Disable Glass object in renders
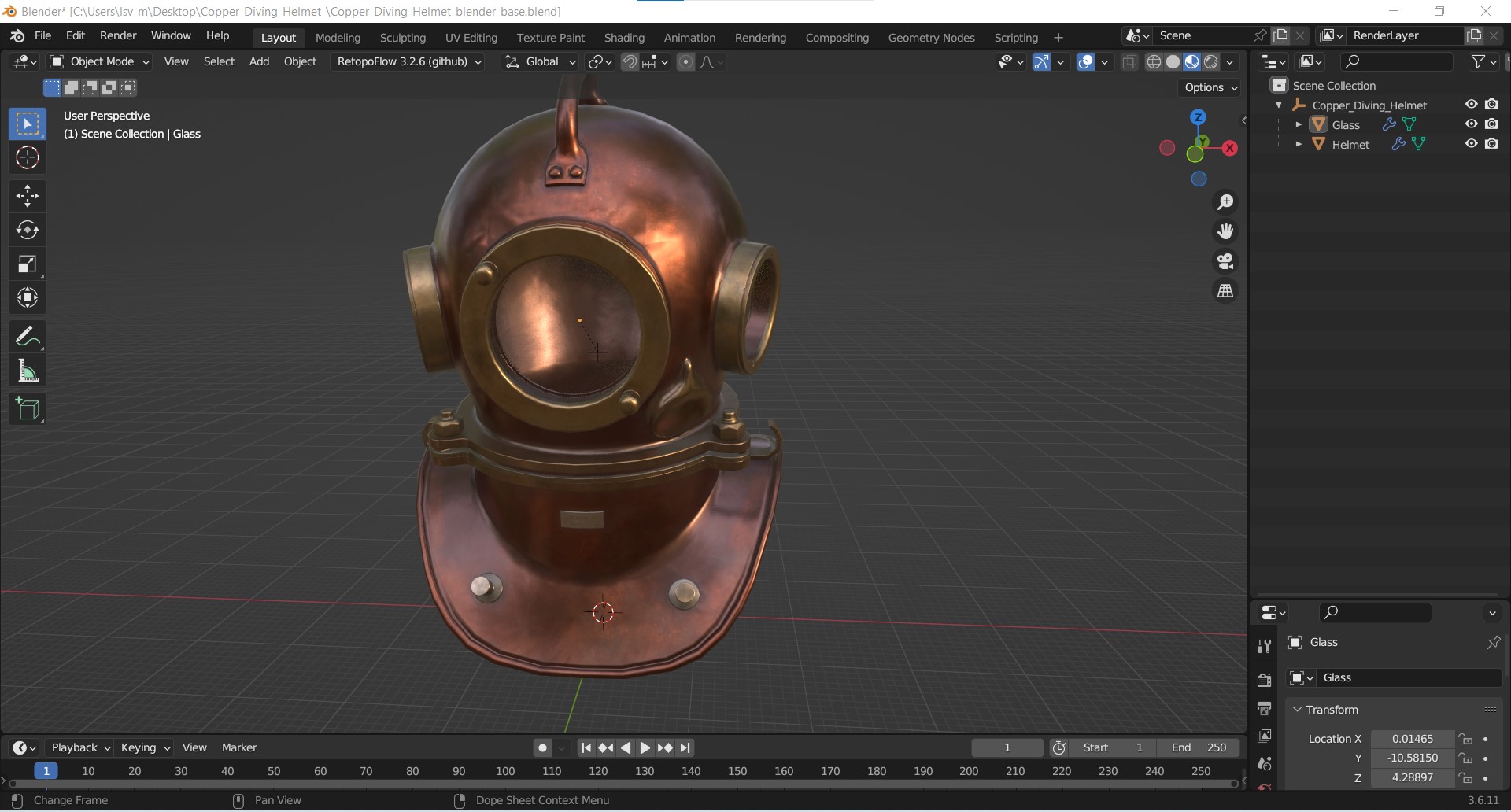 pyautogui.click(x=1491, y=124)
